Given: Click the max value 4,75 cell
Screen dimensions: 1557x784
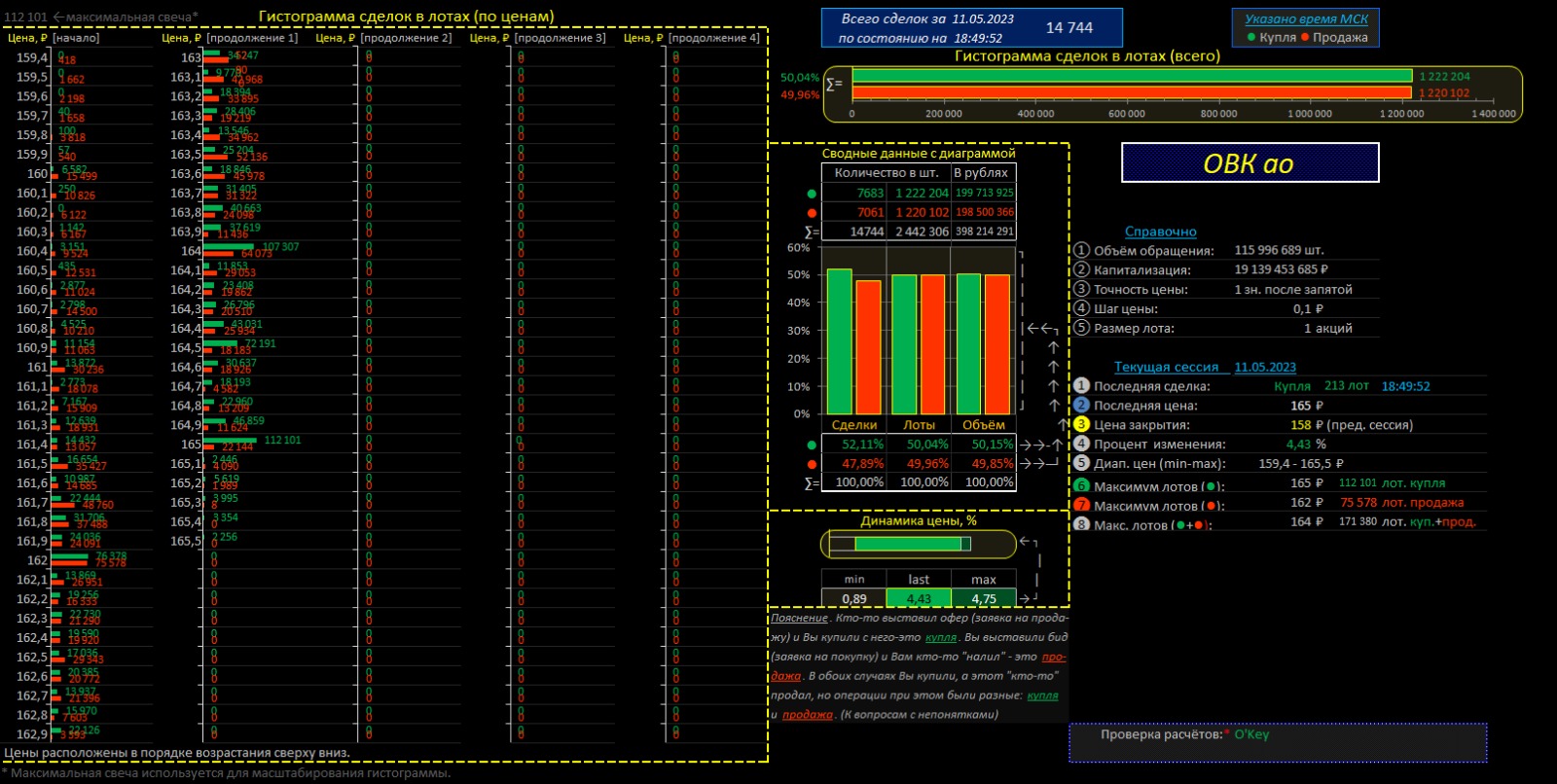Looking at the screenshot, I should coord(984,598).
